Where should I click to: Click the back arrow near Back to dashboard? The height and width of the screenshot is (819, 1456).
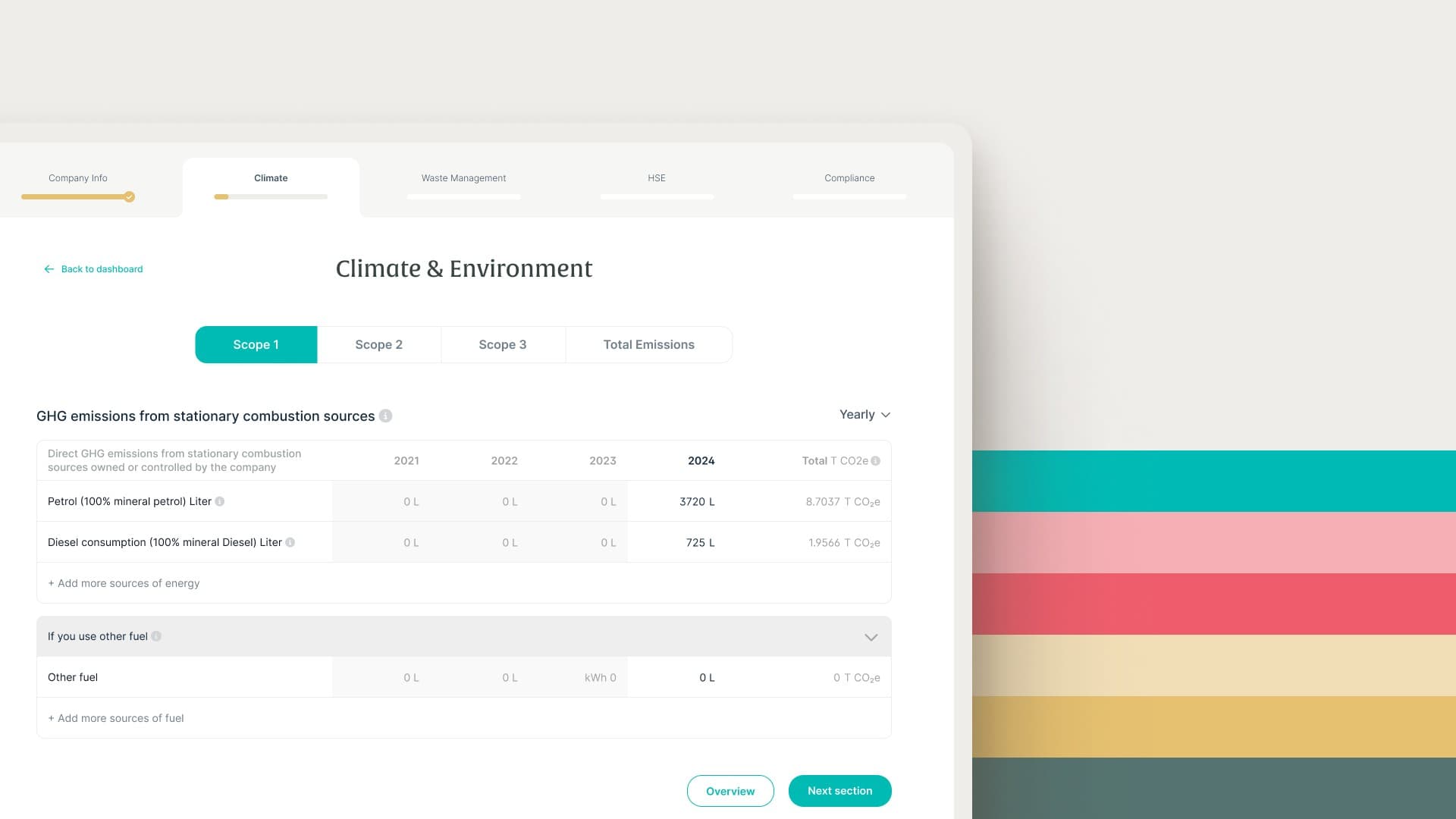[x=49, y=268]
